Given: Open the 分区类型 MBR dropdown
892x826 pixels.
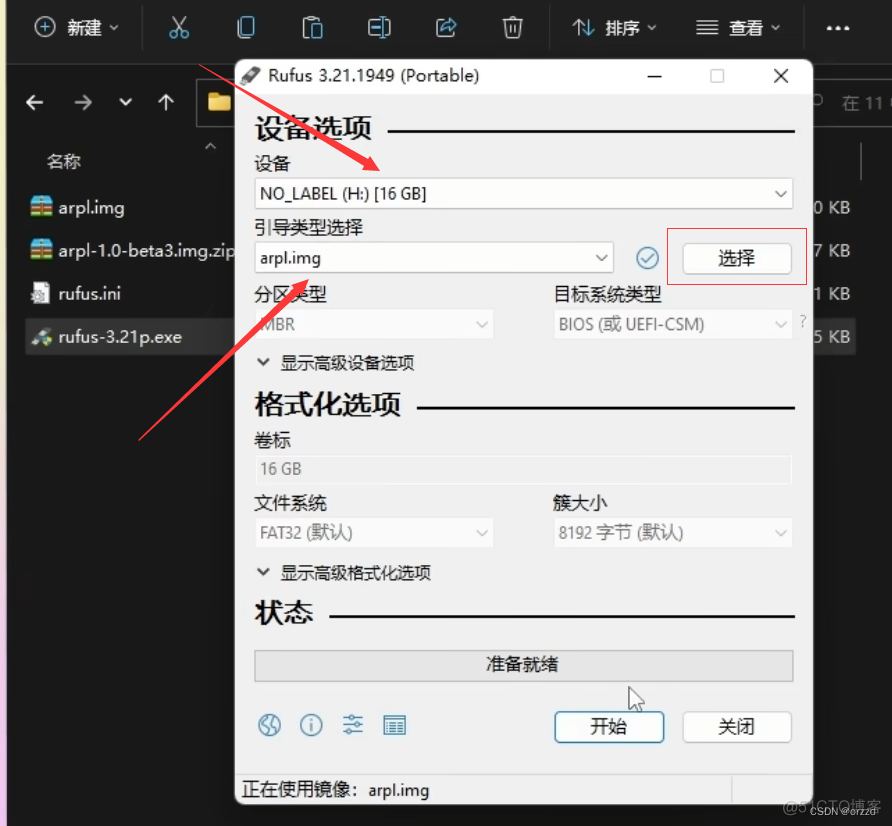Looking at the screenshot, I should [374, 324].
